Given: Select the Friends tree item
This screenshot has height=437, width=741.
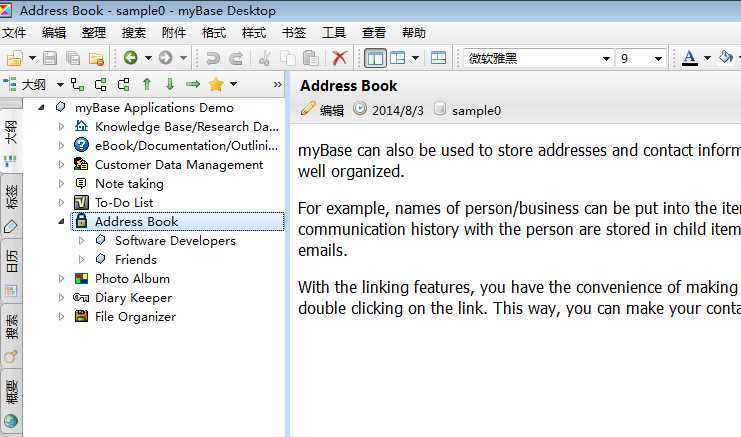Looking at the screenshot, I should [136, 259].
